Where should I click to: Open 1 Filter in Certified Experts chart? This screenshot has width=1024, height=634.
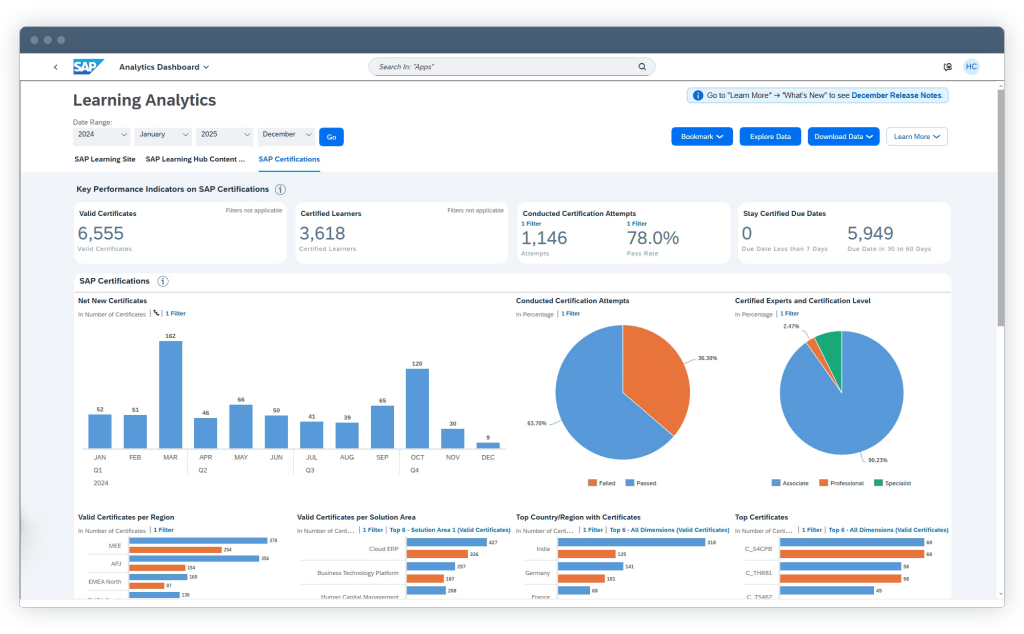point(790,313)
